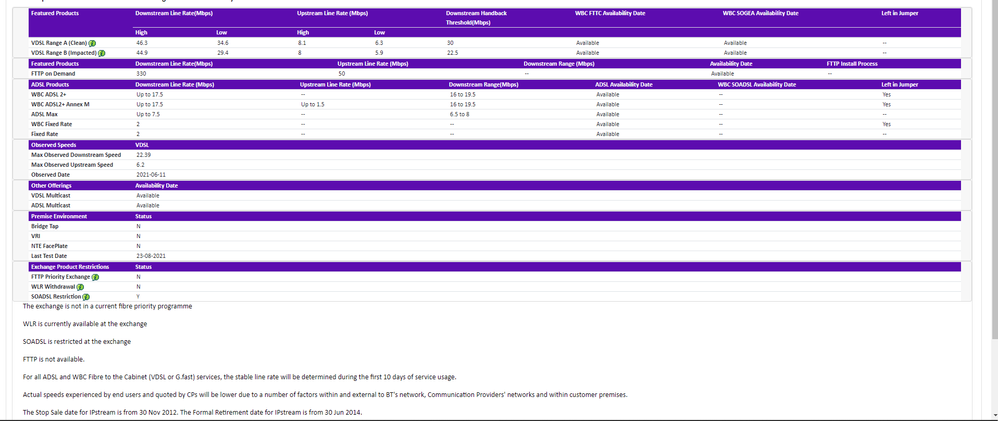Viewport: 998px width, 421px height.
Task: Click the WBC SOGEA Availability Date header
Action: coord(760,14)
